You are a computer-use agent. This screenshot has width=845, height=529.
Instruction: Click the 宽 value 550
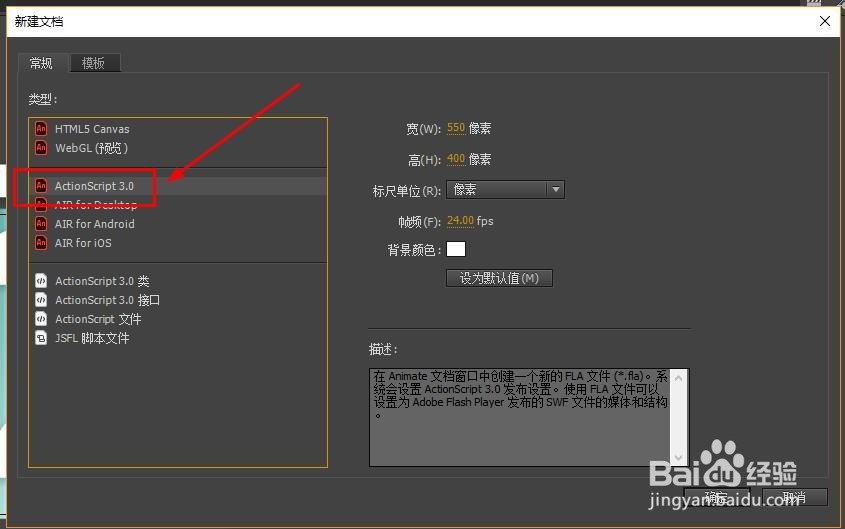(456, 128)
